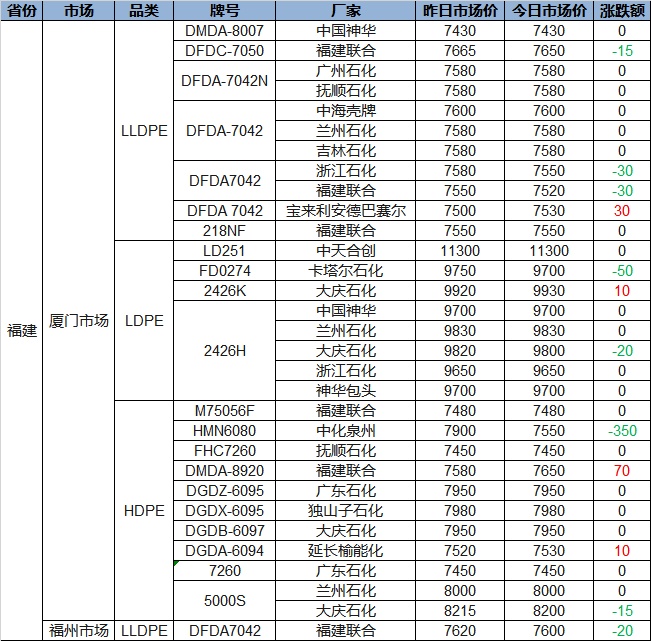Select the DMDA-8920 grade cell
This screenshot has width=651, height=641.
click(225, 470)
